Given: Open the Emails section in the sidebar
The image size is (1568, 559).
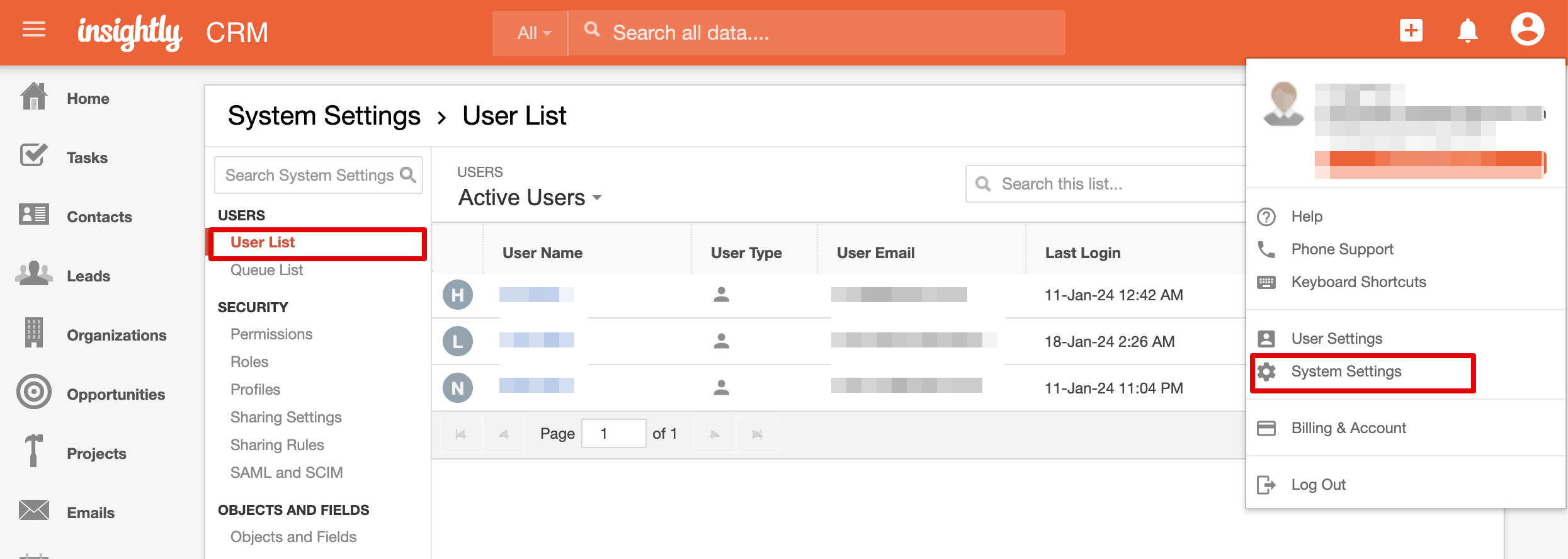Looking at the screenshot, I should coord(90,513).
